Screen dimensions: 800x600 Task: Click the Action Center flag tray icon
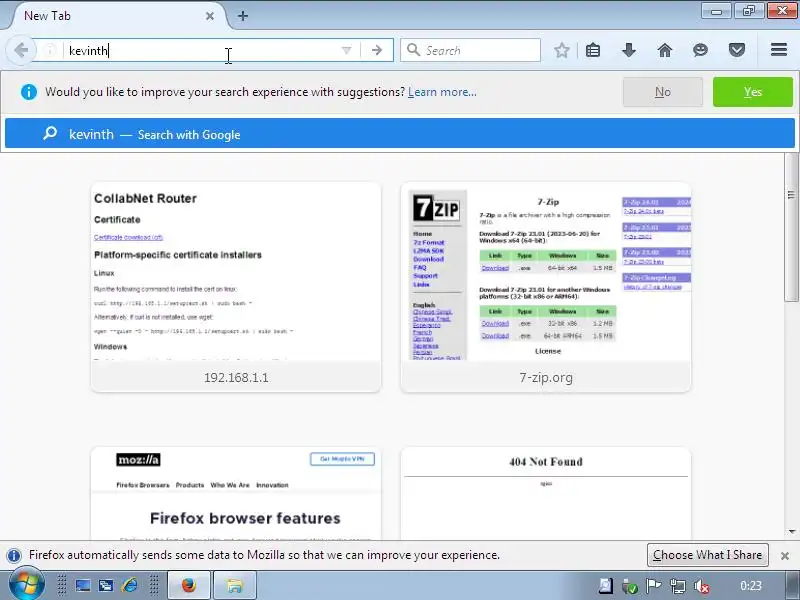point(654,586)
